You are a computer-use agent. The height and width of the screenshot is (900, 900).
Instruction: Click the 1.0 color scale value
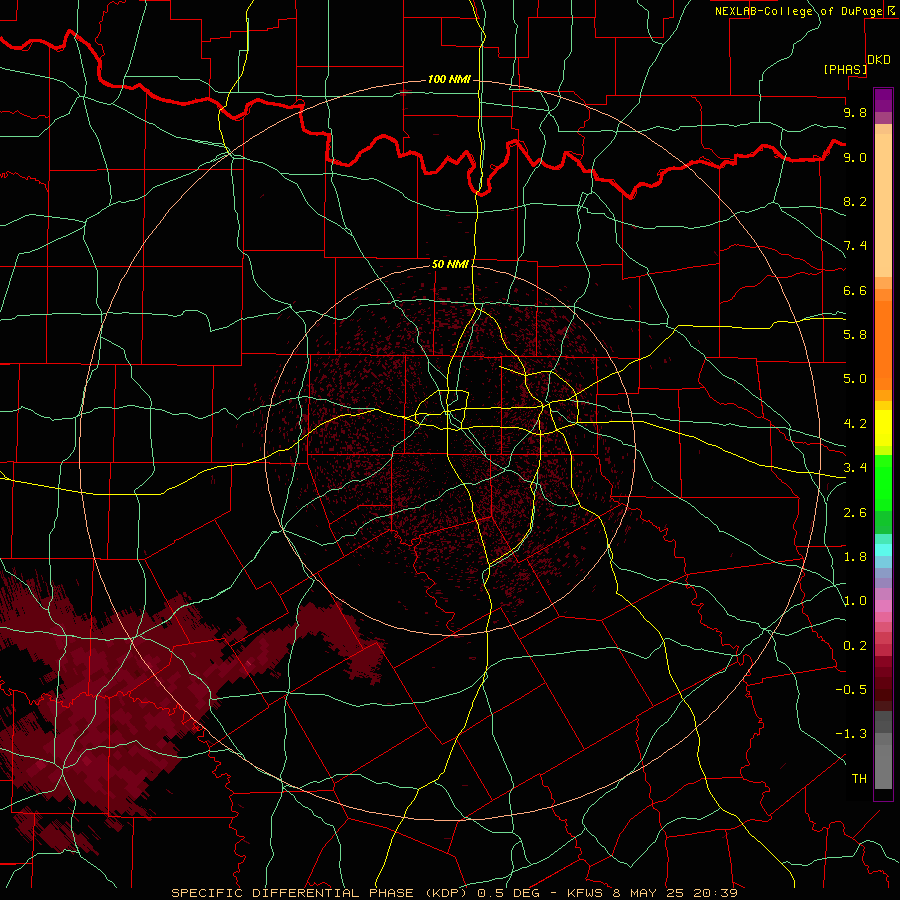(855, 601)
